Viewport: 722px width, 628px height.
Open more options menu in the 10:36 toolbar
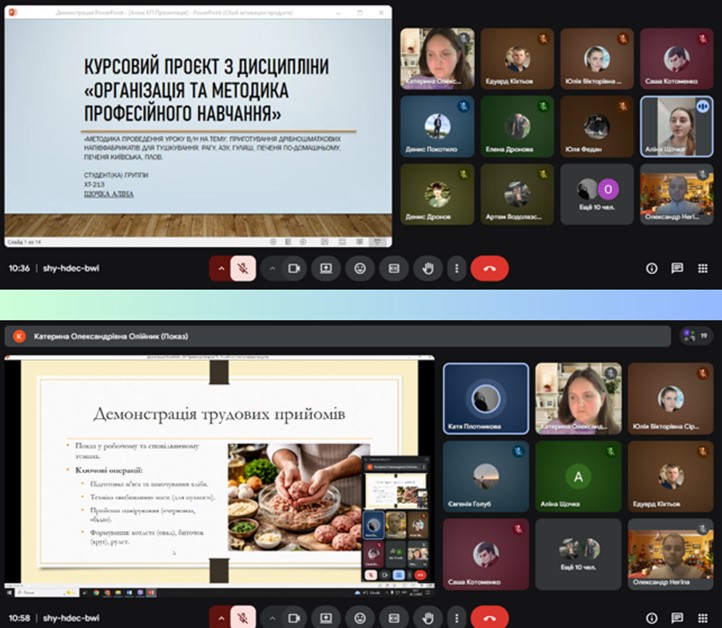click(456, 268)
